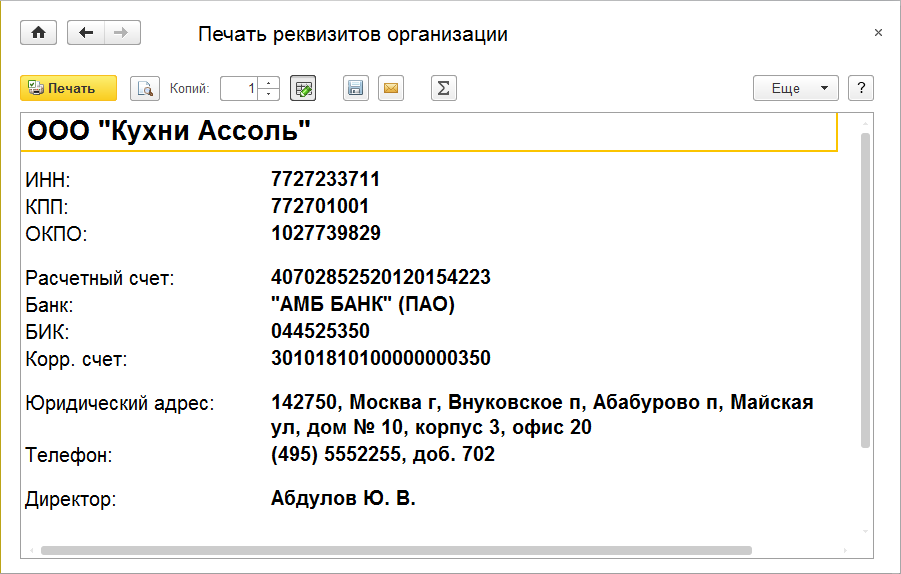Viewport: 901px width, 574px height.
Task: Click the ИНН value 7727233711
Action: tap(325, 180)
